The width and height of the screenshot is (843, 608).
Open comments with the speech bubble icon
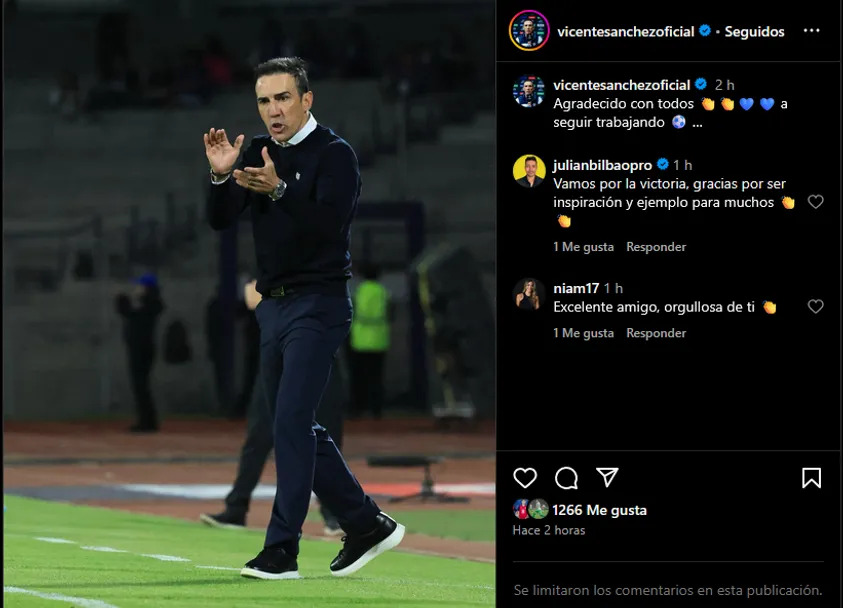tap(566, 478)
